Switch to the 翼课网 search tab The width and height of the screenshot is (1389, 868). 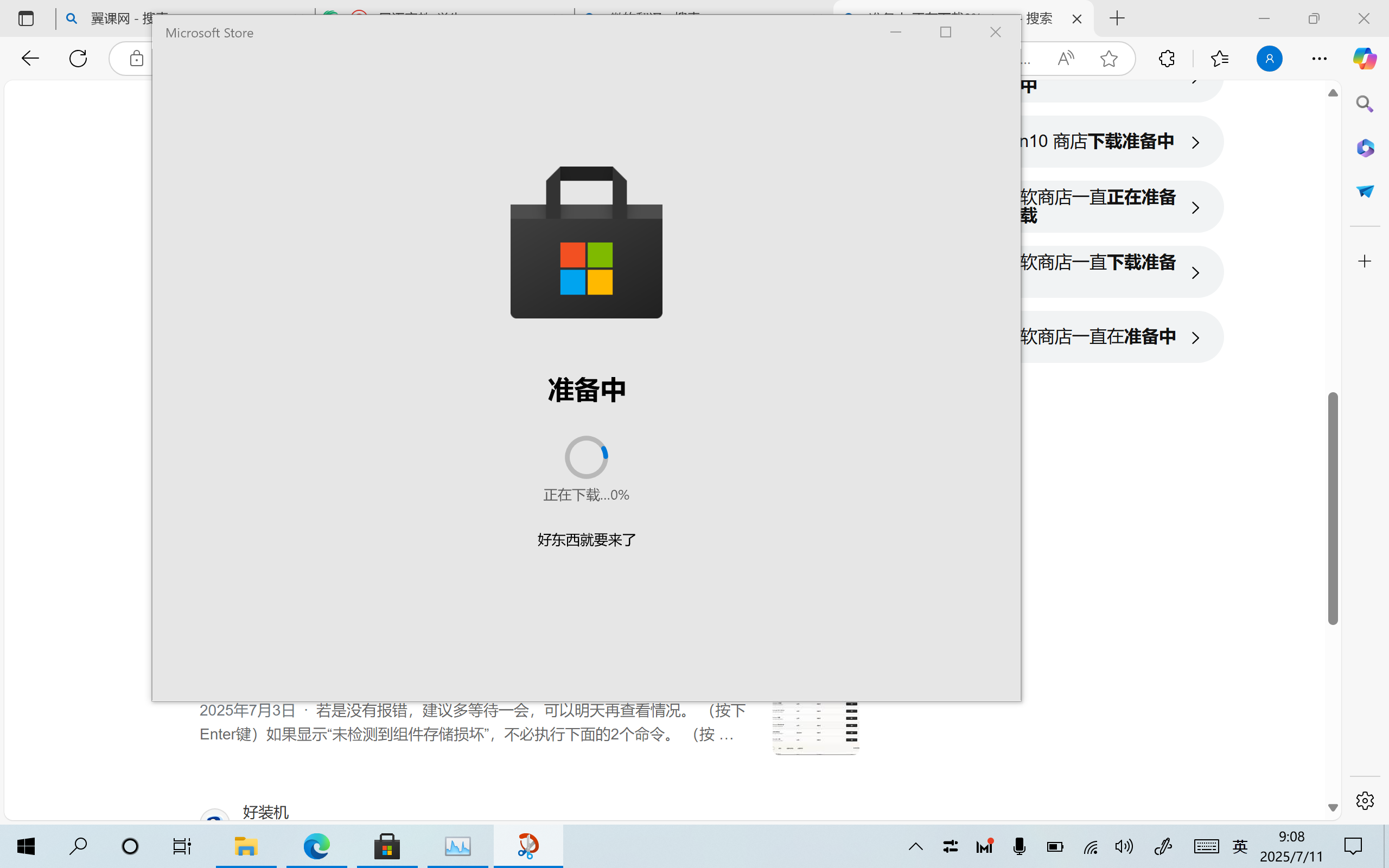(x=117, y=18)
